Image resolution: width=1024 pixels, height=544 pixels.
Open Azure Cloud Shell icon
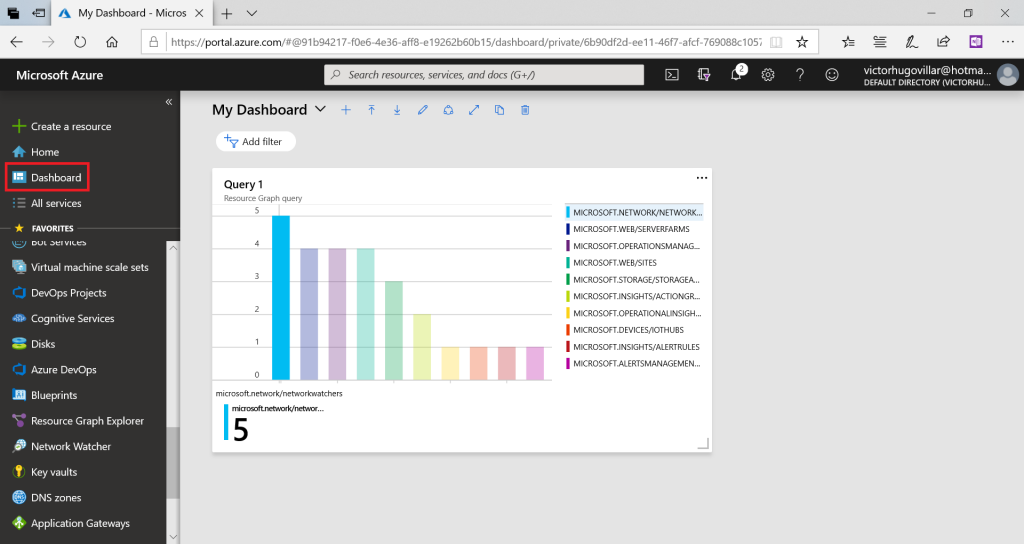(x=671, y=74)
